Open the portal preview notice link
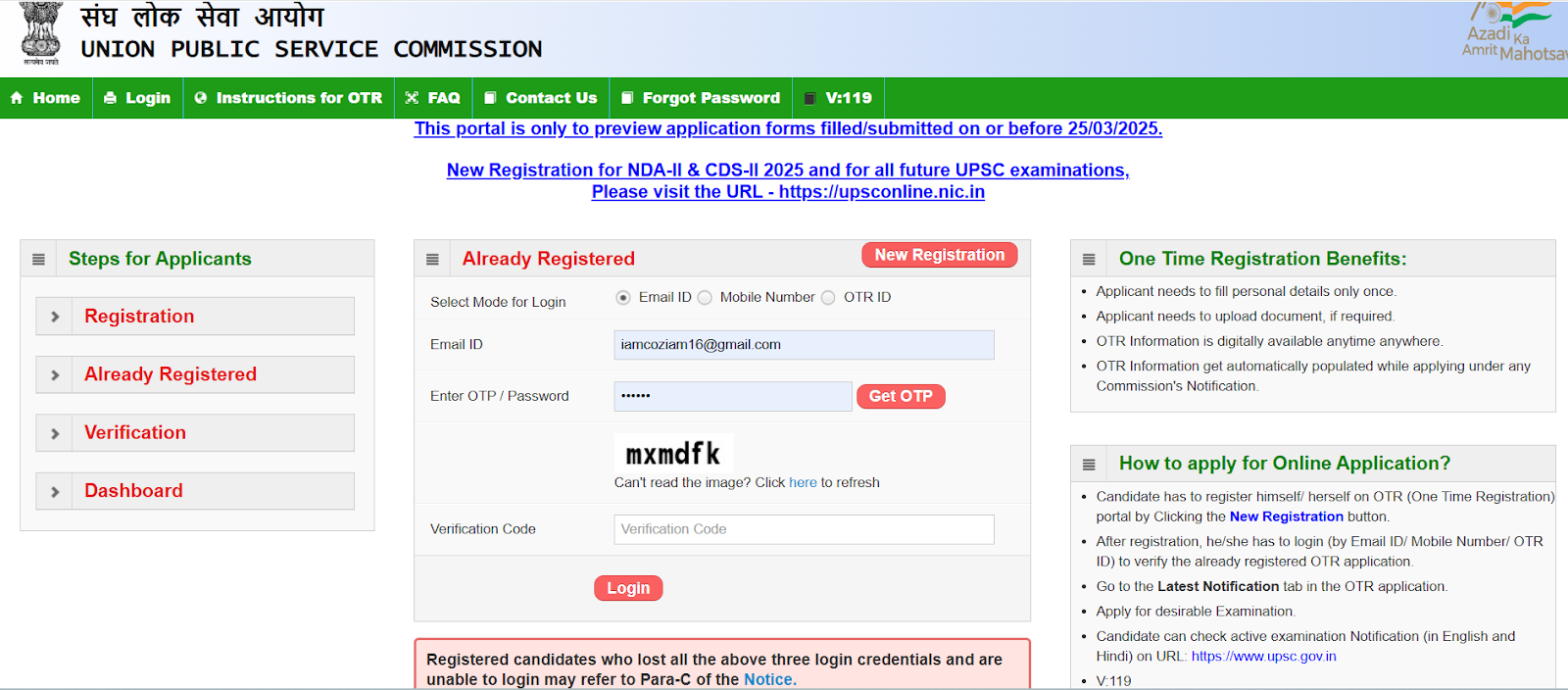 click(788, 128)
